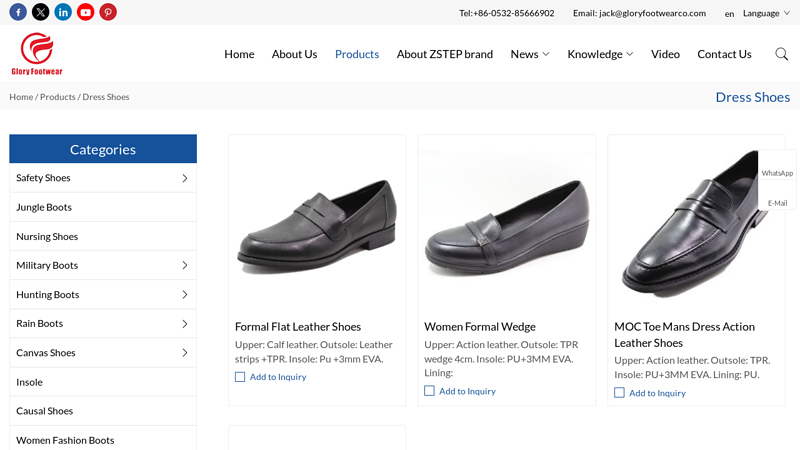The image size is (800, 450).
Task: Open the Video menu item
Action: 665,54
